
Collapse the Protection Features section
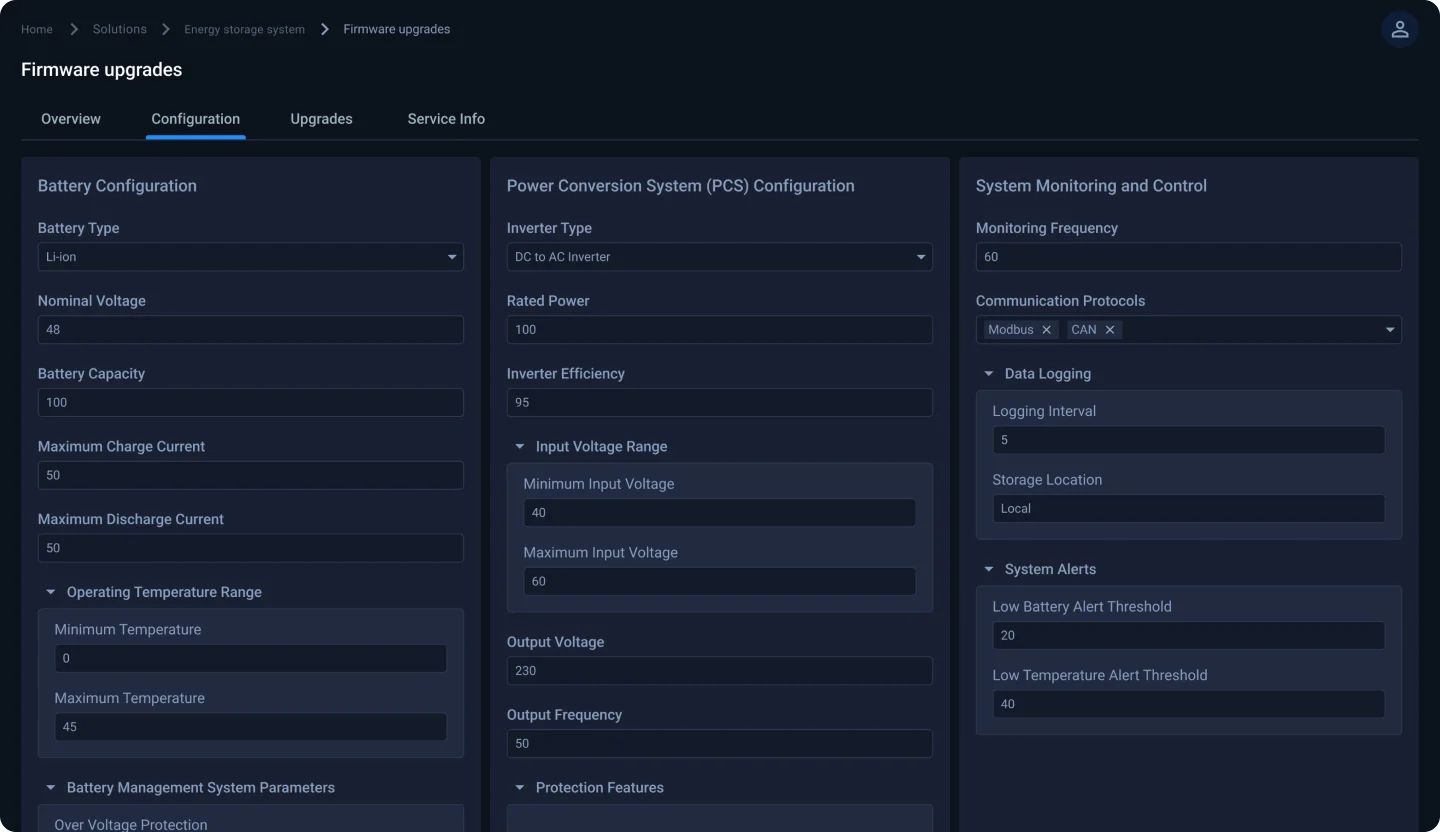519,788
